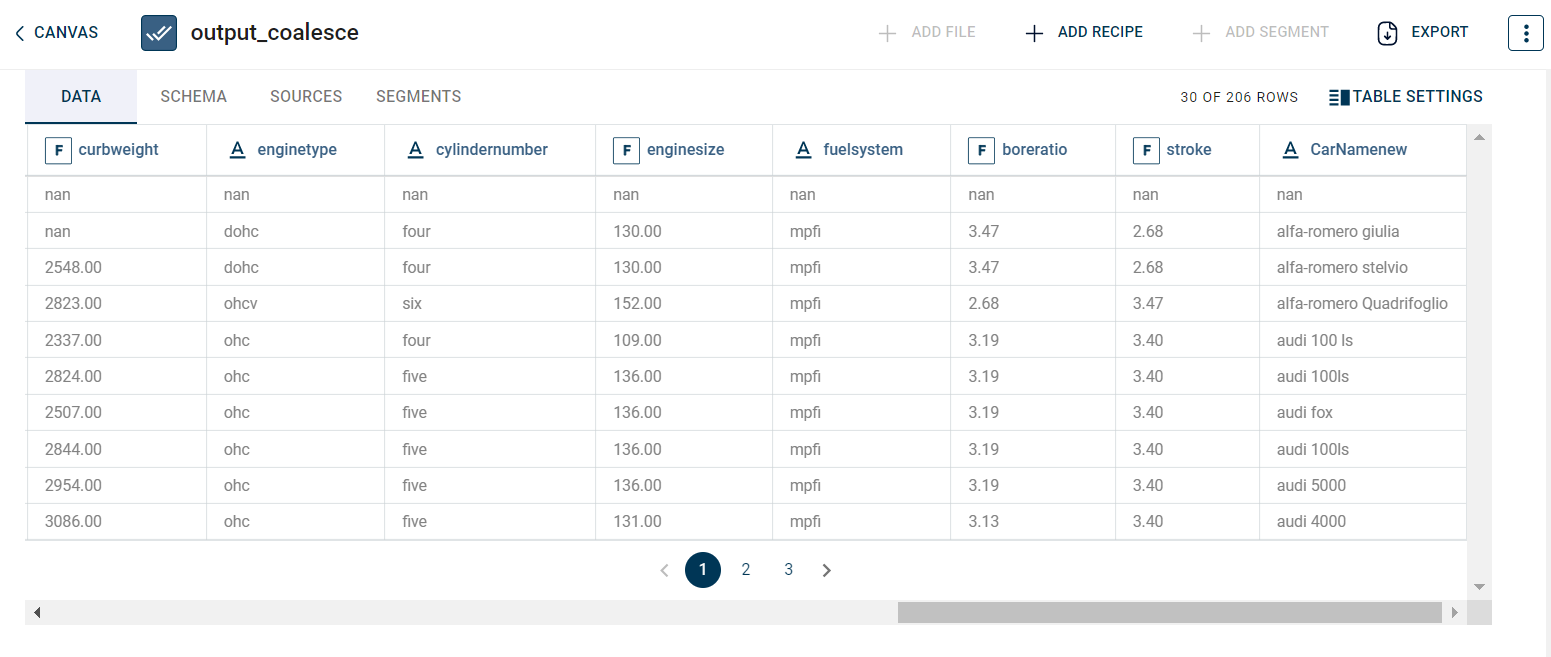Go back using the Canvas chevron

pos(20,33)
